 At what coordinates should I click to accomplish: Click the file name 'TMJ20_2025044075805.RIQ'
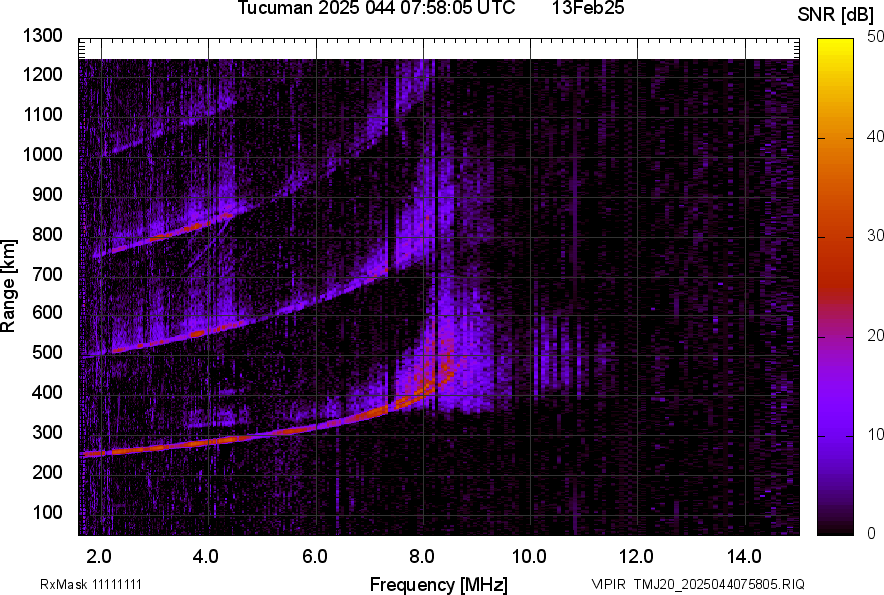(719, 584)
